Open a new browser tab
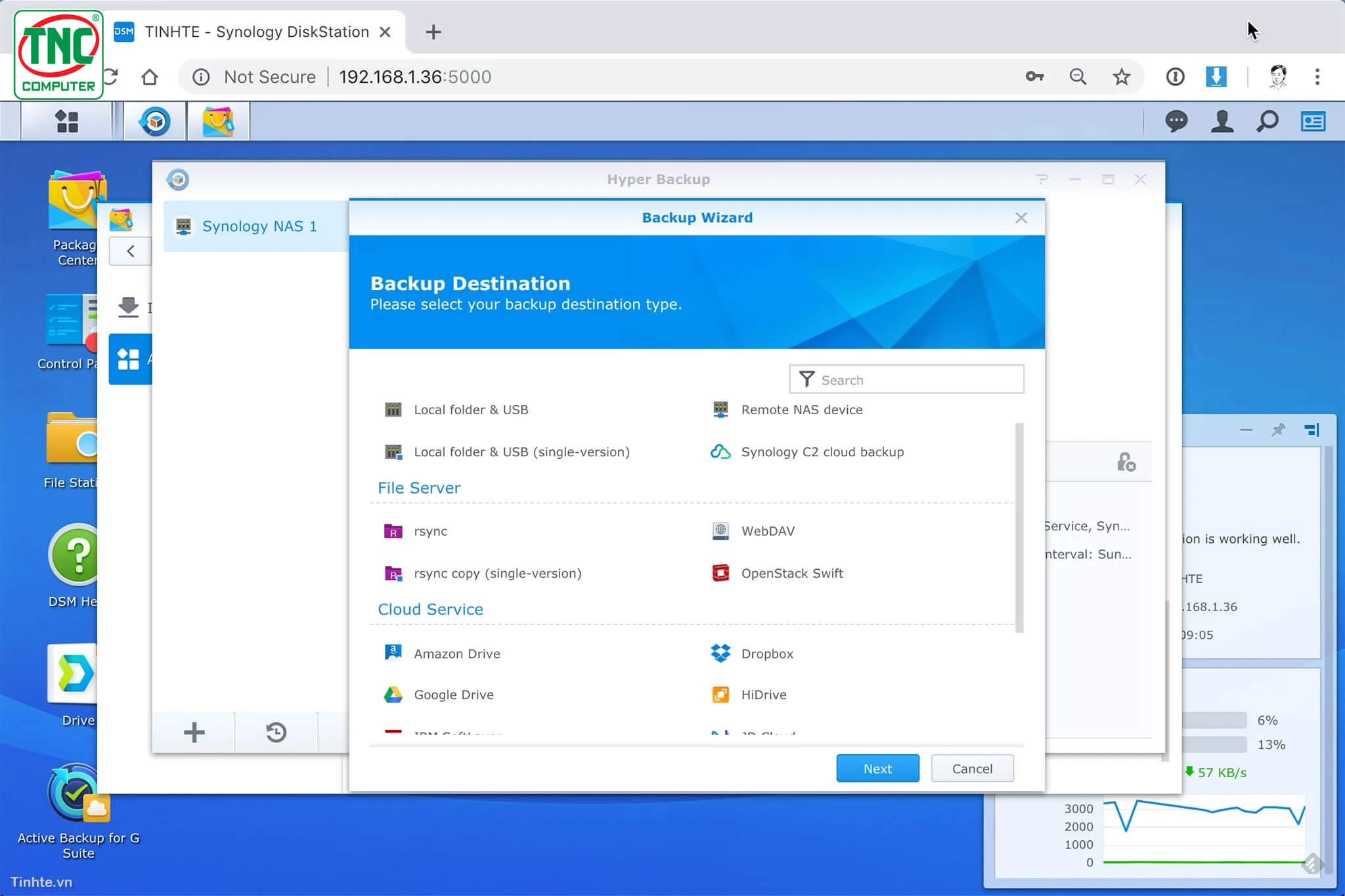Screen dimensions: 1345x896 [x=433, y=32]
